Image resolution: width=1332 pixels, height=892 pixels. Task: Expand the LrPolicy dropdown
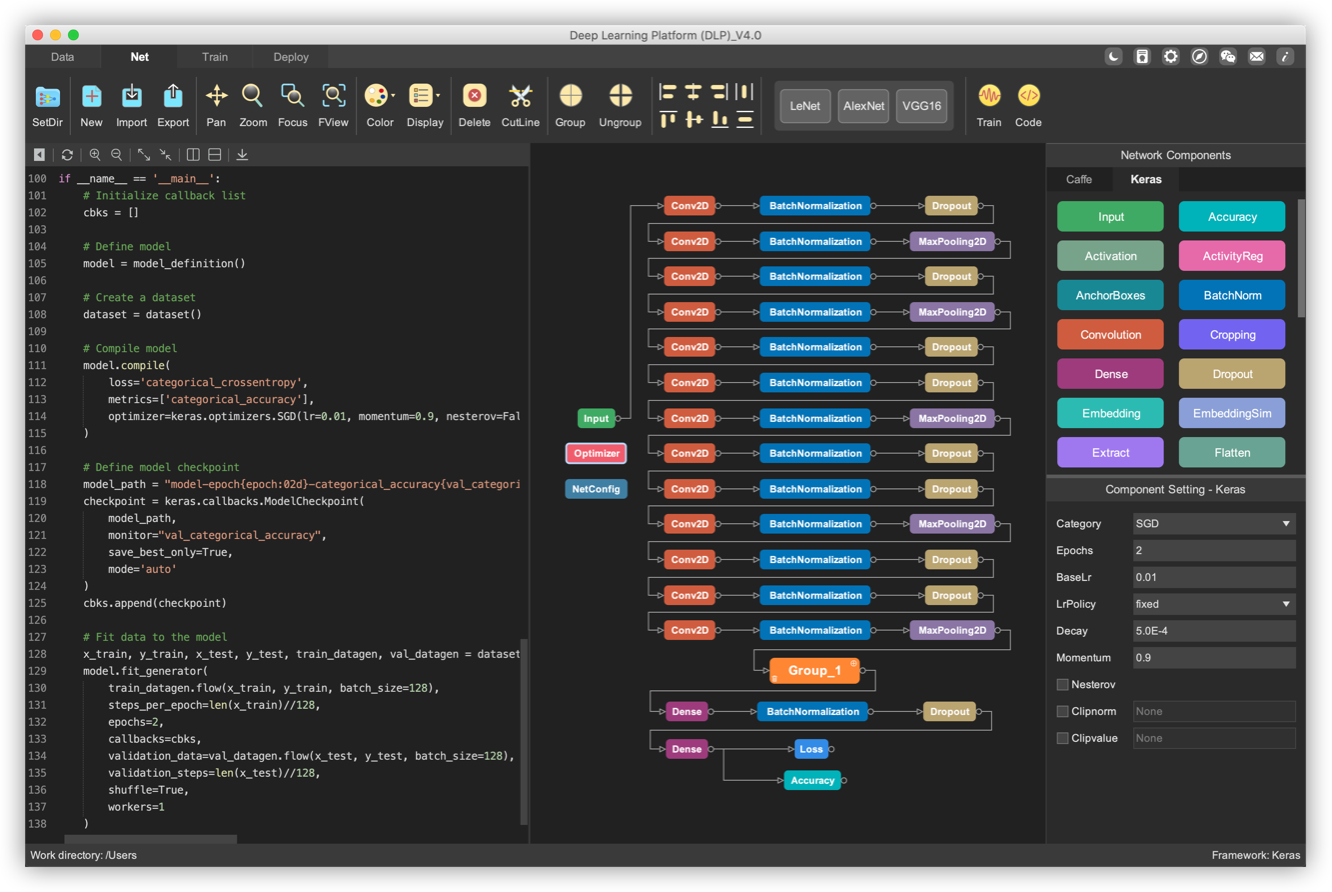tap(1213, 604)
